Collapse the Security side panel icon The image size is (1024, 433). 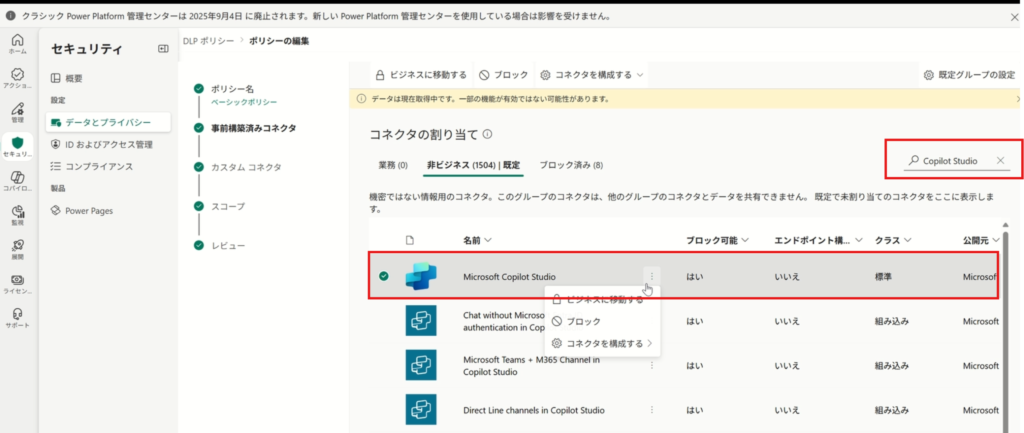pos(163,49)
